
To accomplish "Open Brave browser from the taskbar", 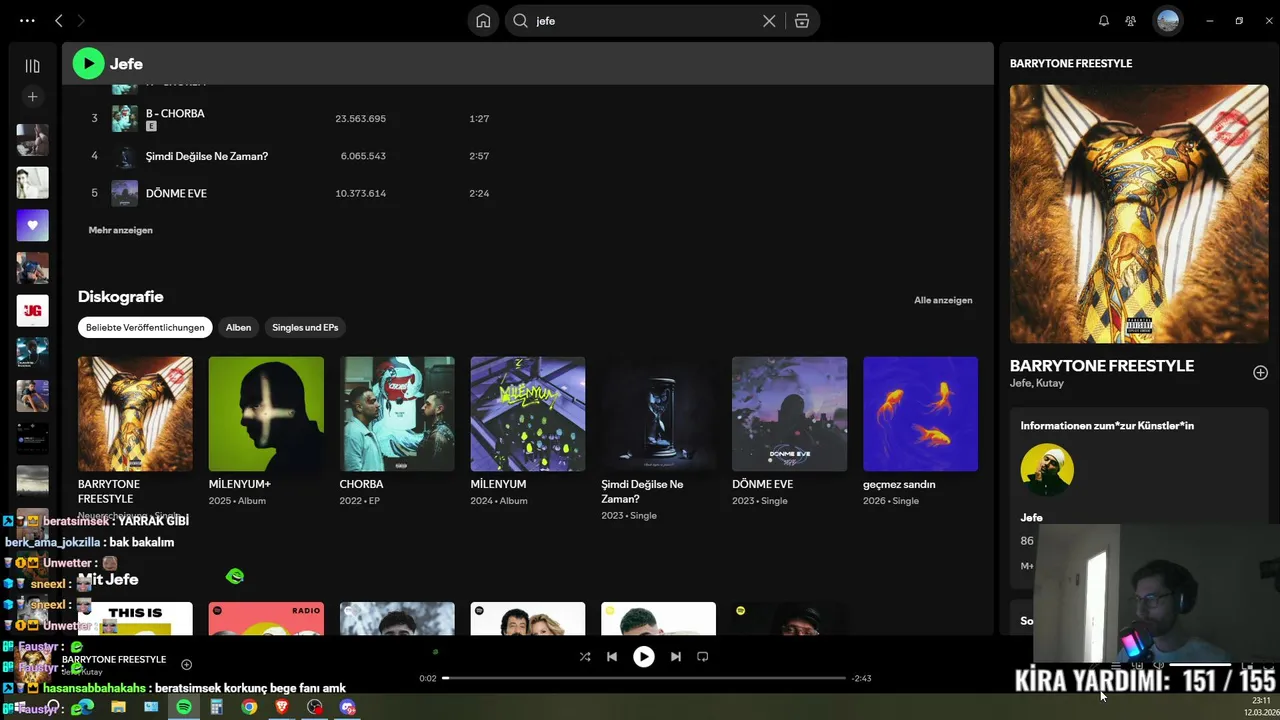I will pyautogui.click(x=282, y=707).
